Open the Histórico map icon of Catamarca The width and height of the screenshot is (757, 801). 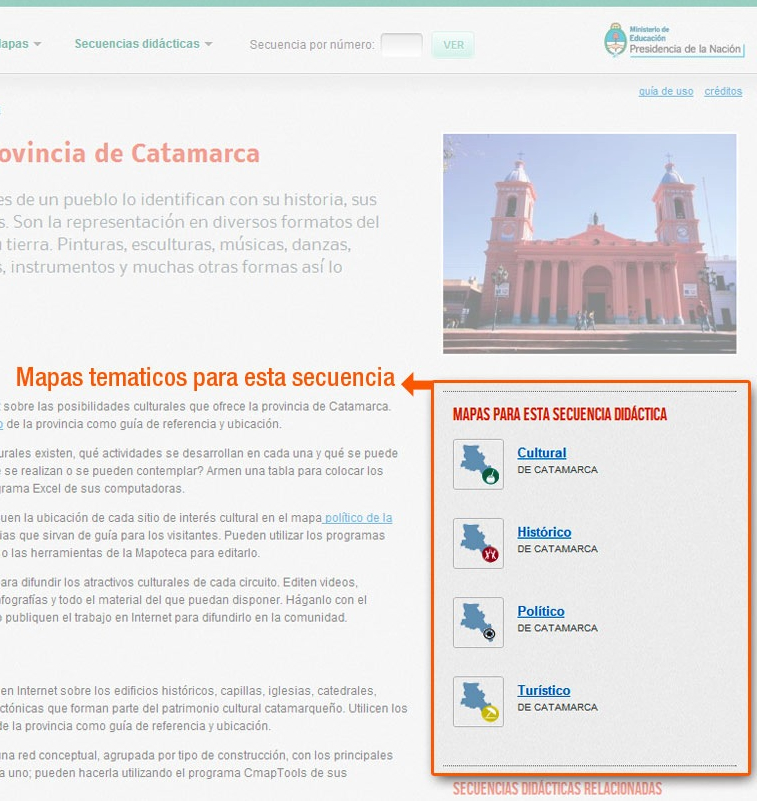(478, 544)
